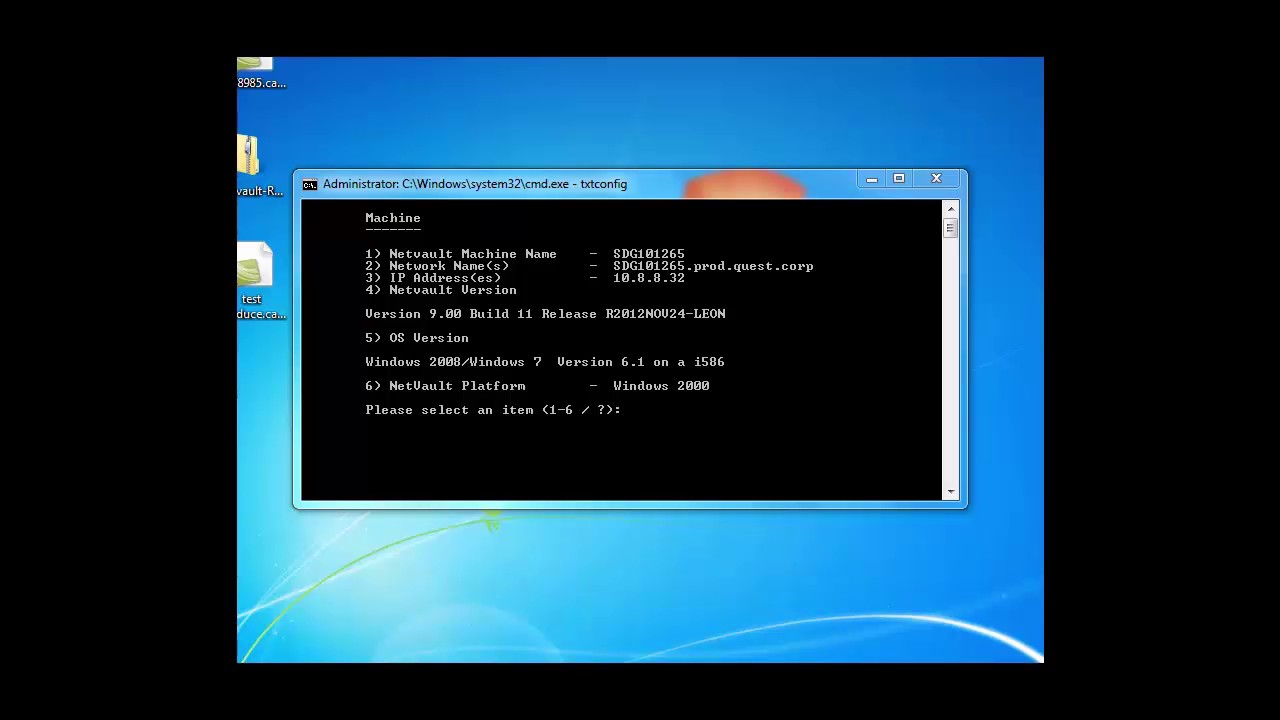Click the 'Administrator: C:\Windows\system32\cmd.exe - txtconfig' title text
Viewport: 1280px width, 720px height.
pyautogui.click(x=475, y=184)
